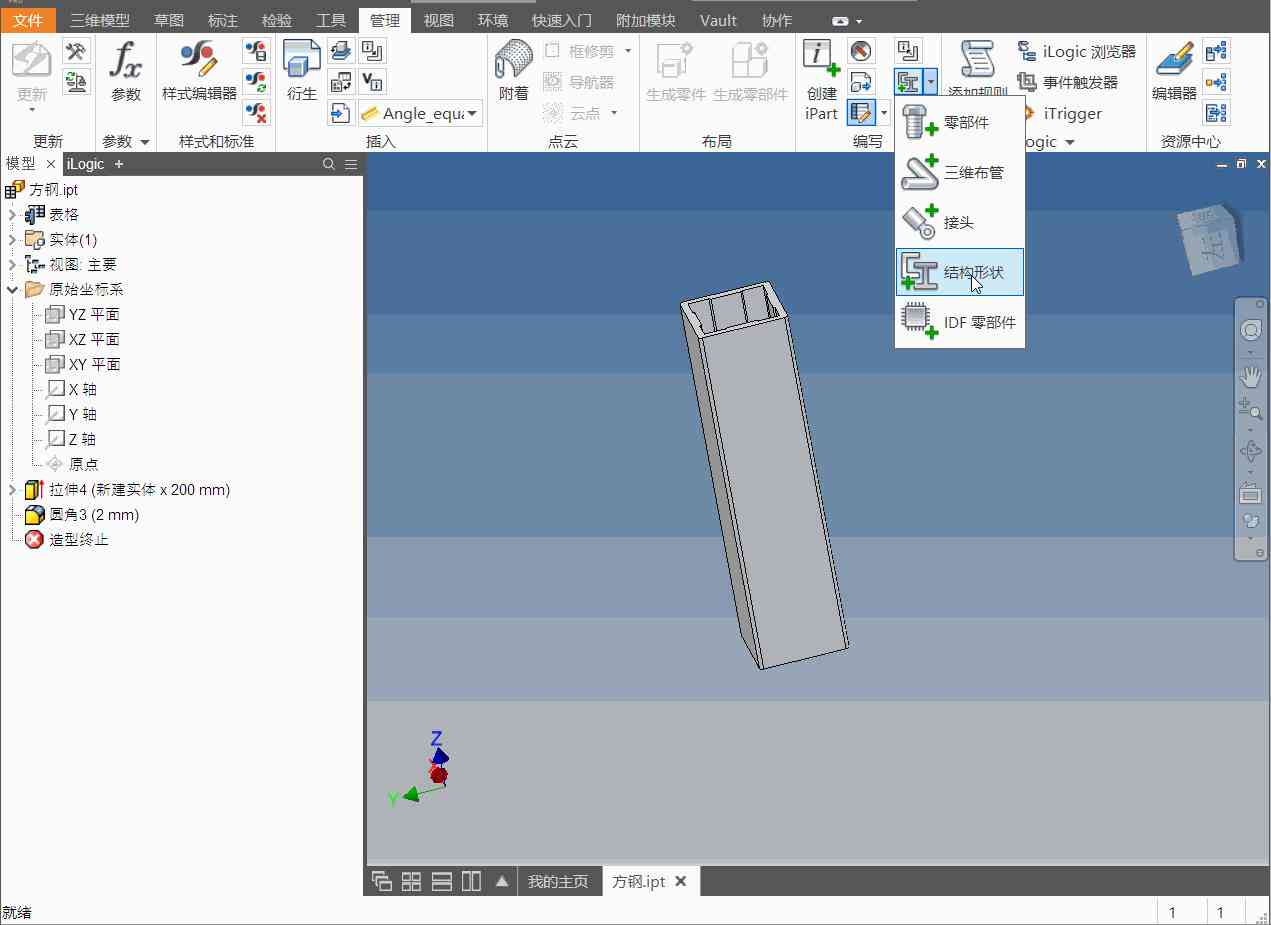Viewport: 1271px width, 925px height.
Task: Click the 附着 attach point cloud tool
Action: [513, 72]
